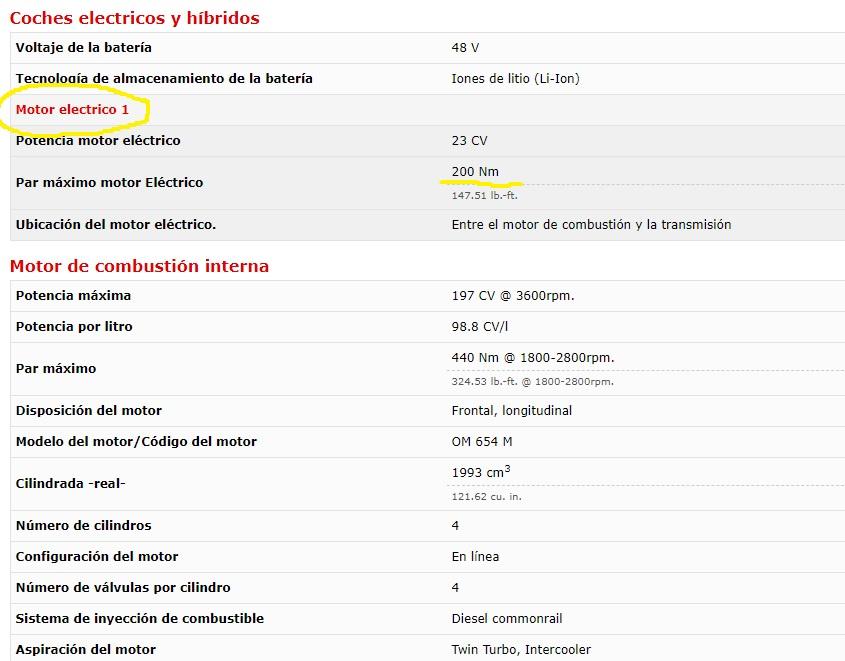
Task: Select the 'Frontal, longitudinal' engine layout value
Action: (511, 410)
